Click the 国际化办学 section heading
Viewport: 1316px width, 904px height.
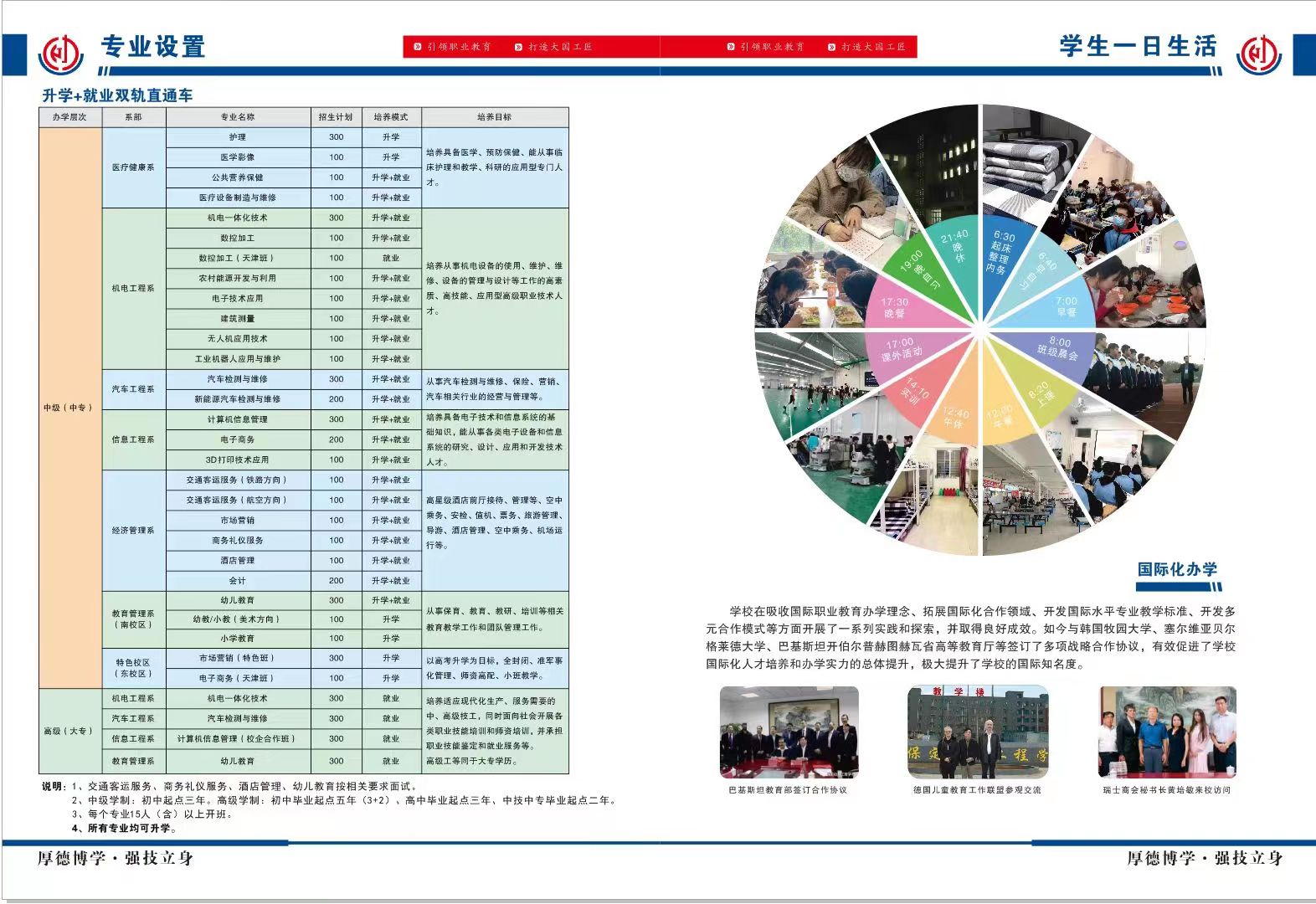click(1177, 569)
